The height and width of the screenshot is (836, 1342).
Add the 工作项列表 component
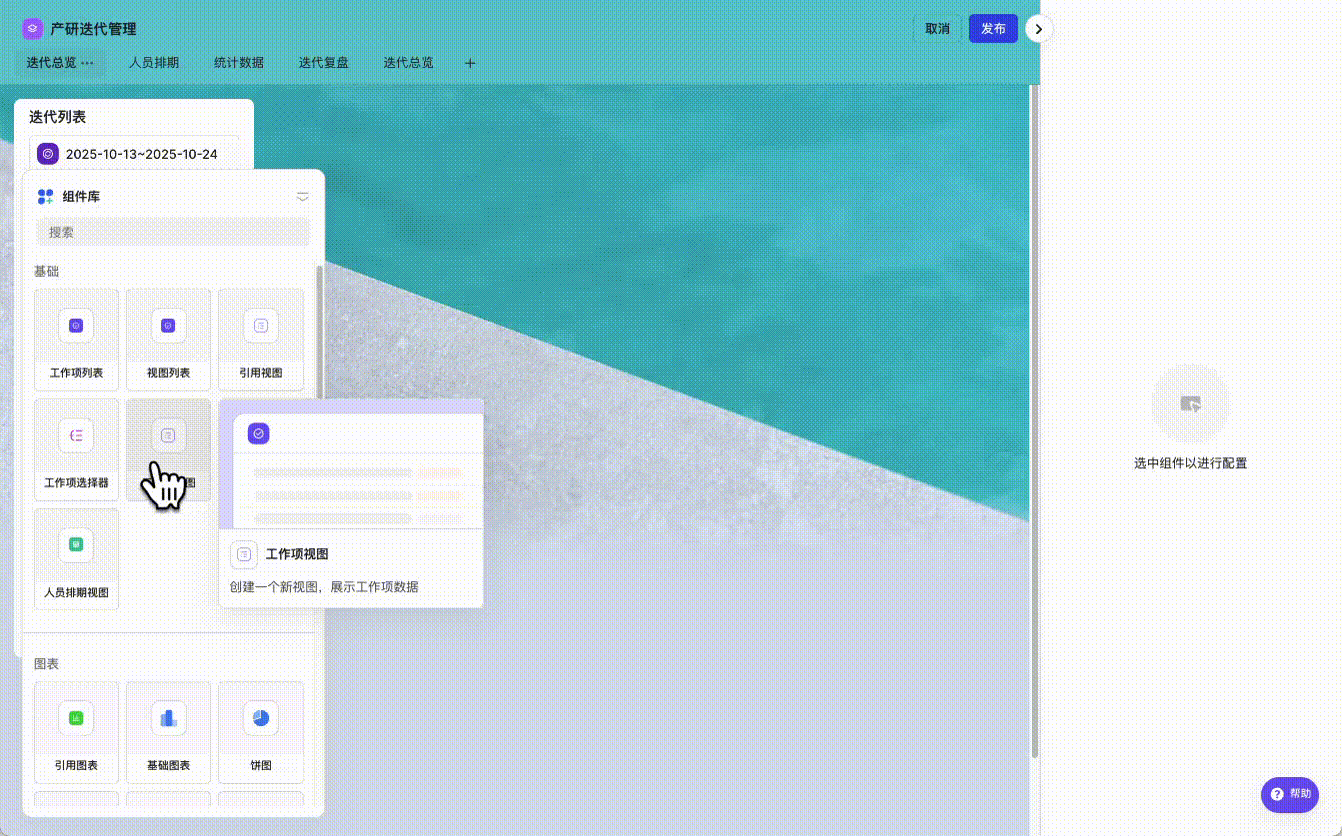click(76, 340)
